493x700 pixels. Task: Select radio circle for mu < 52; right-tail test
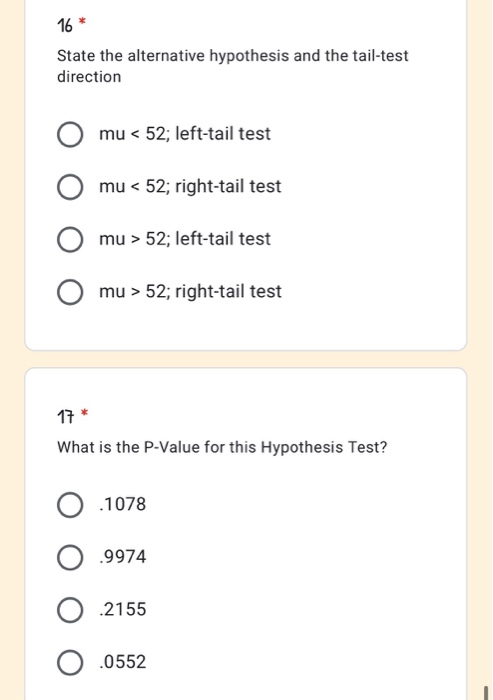pos(70,187)
